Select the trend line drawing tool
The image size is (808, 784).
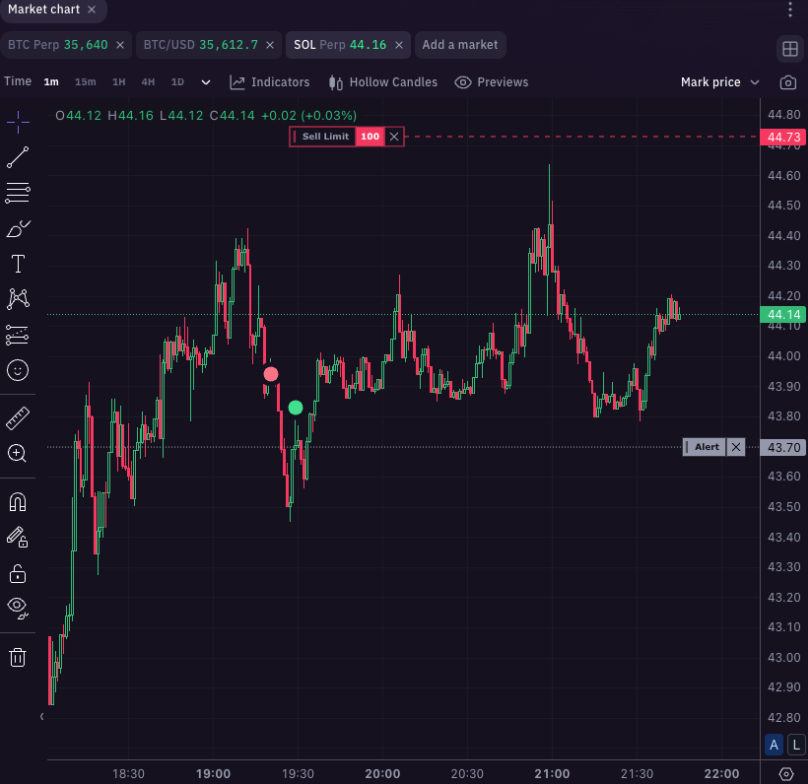point(18,157)
